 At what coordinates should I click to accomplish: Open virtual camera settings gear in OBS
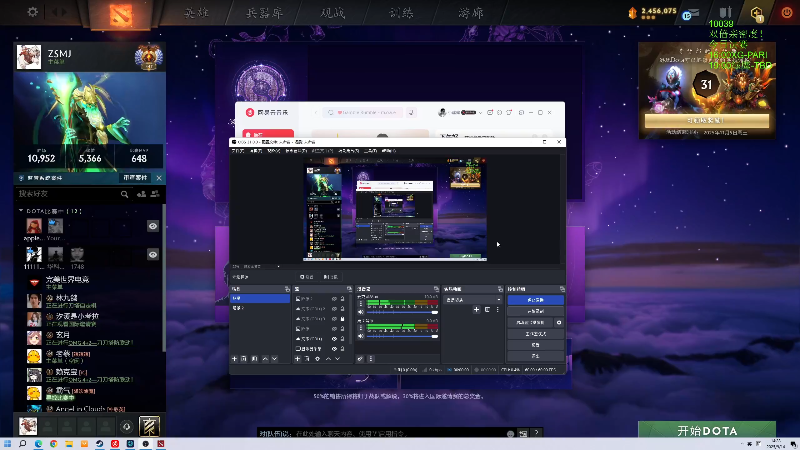point(559,322)
